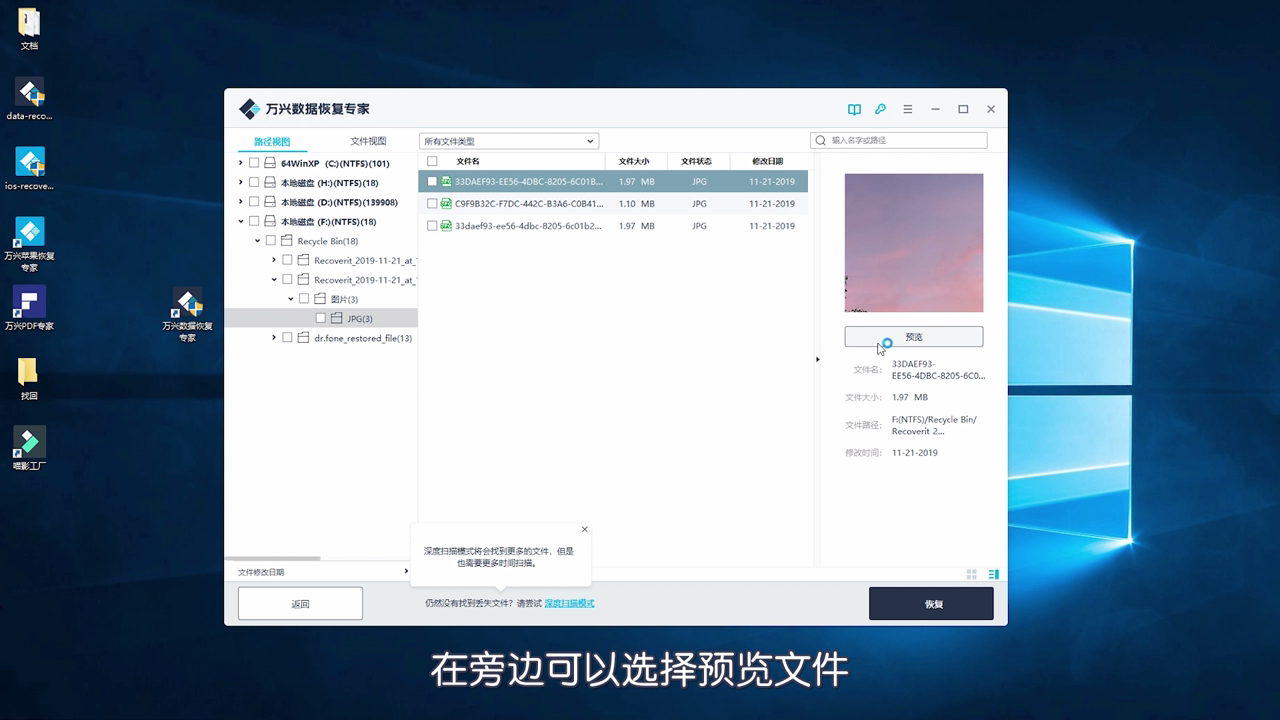Image resolution: width=1280 pixels, height=720 pixels.
Task: Select the list view icon
Action: click(x=992, y=573)
